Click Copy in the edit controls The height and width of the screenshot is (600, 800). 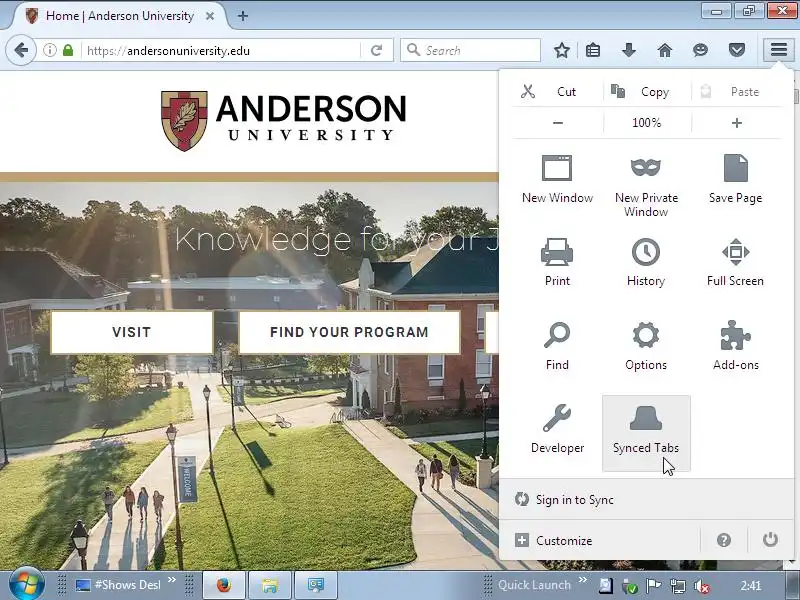pos(647,92)
